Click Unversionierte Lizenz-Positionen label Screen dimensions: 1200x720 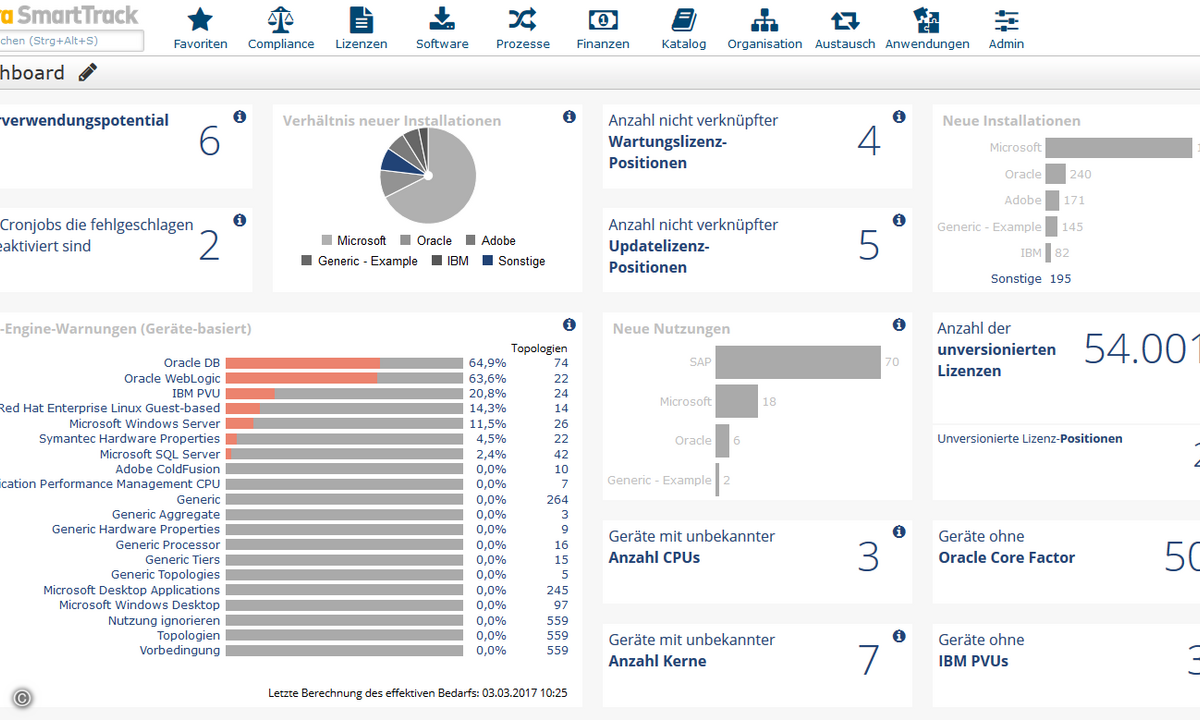tap(1030, 438)
